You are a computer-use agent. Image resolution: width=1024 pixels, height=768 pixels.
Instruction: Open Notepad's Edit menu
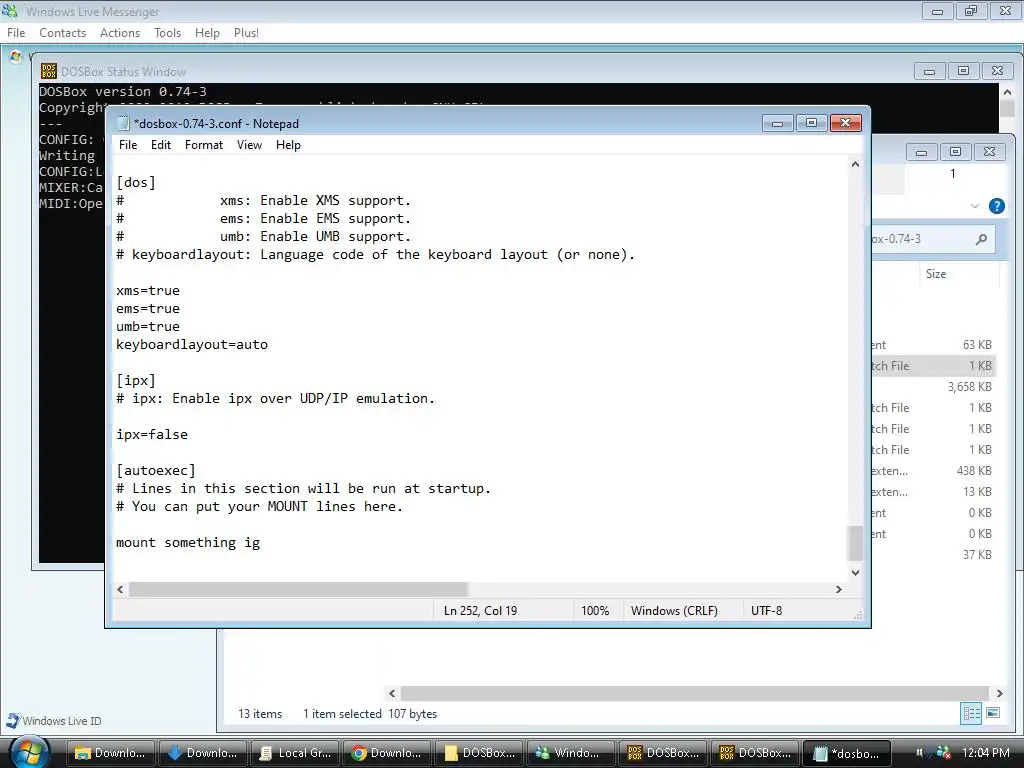coord(161,145)
